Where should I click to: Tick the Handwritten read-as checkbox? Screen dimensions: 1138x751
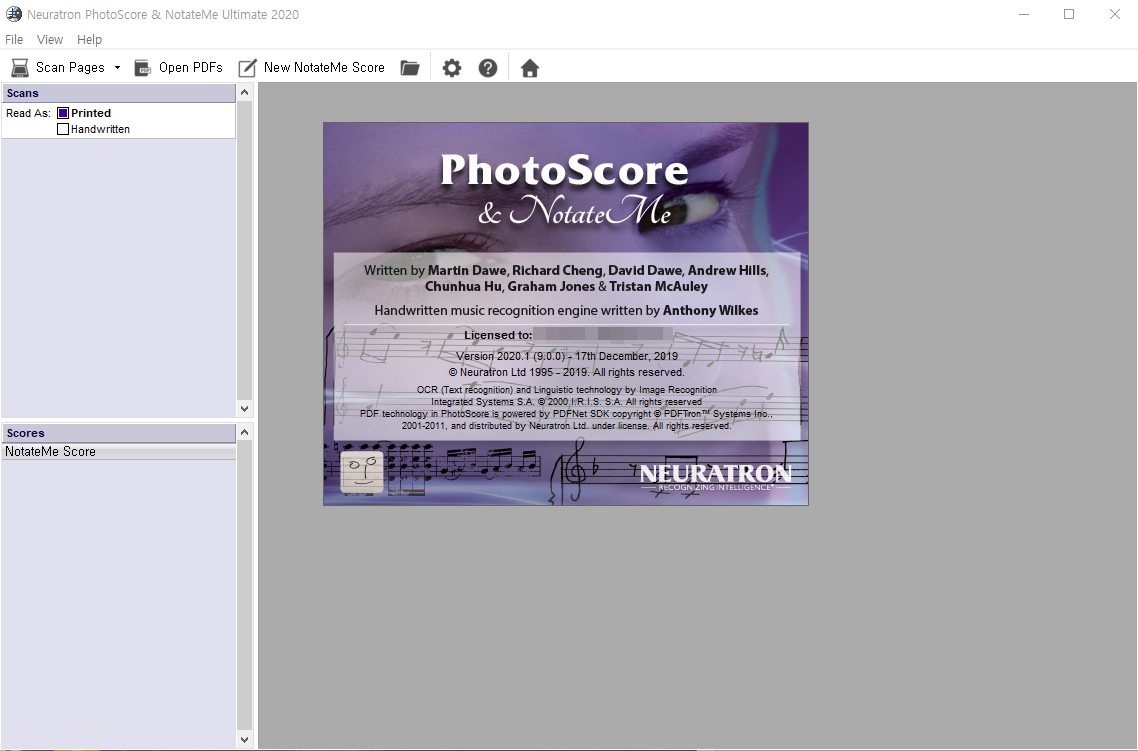click(x=63, y=129)
